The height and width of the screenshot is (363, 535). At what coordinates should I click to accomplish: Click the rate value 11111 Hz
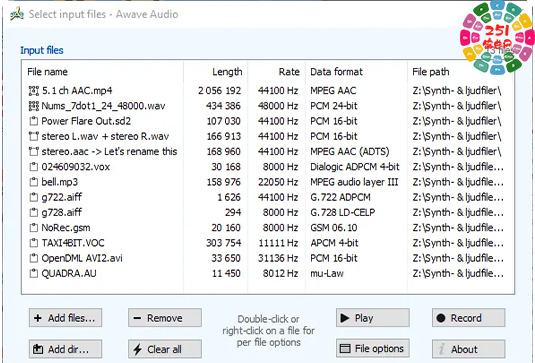(278, 243)
